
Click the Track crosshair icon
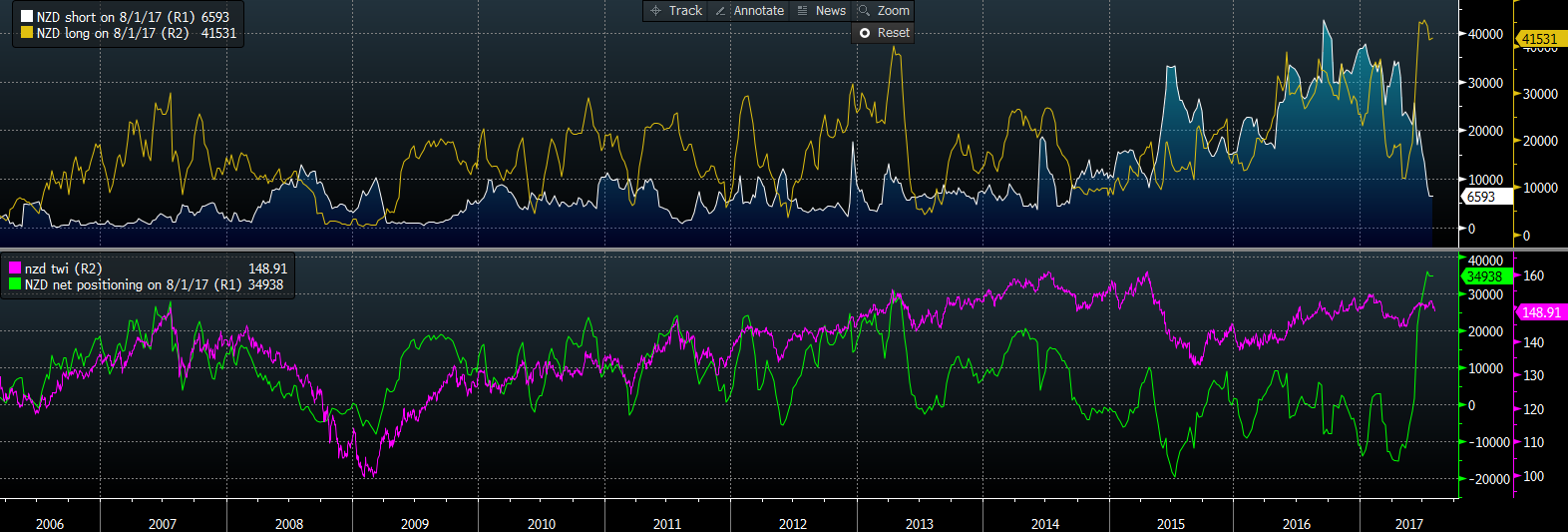click(x=655, y=11)
